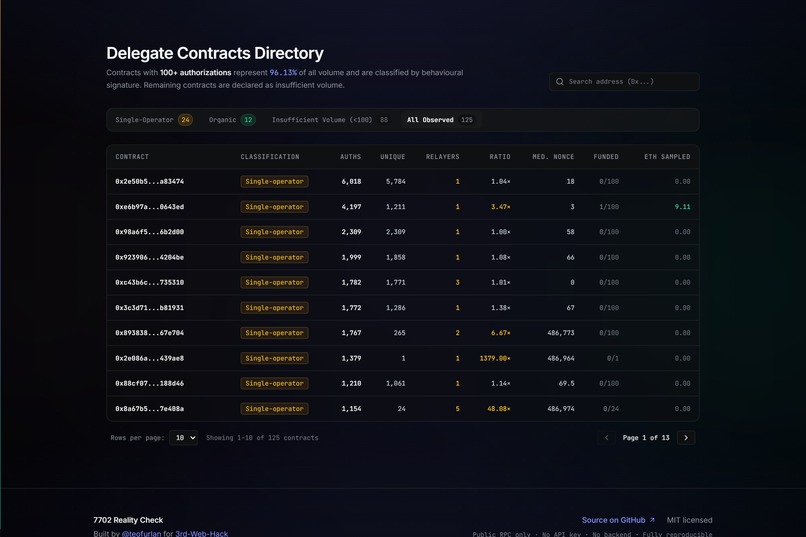Select the Insufficient Volume filter tab
This screenshot has height=537, width=806.
(x=329, y=120)
